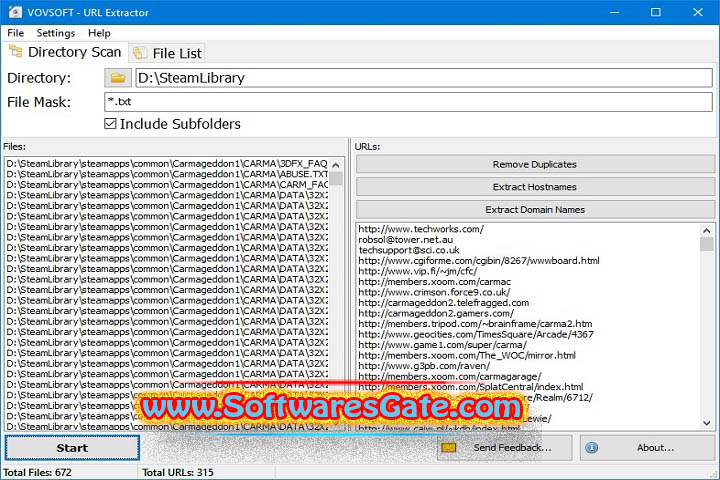Select URL http://members.xoom.com/carmac

tap(434, 282)
